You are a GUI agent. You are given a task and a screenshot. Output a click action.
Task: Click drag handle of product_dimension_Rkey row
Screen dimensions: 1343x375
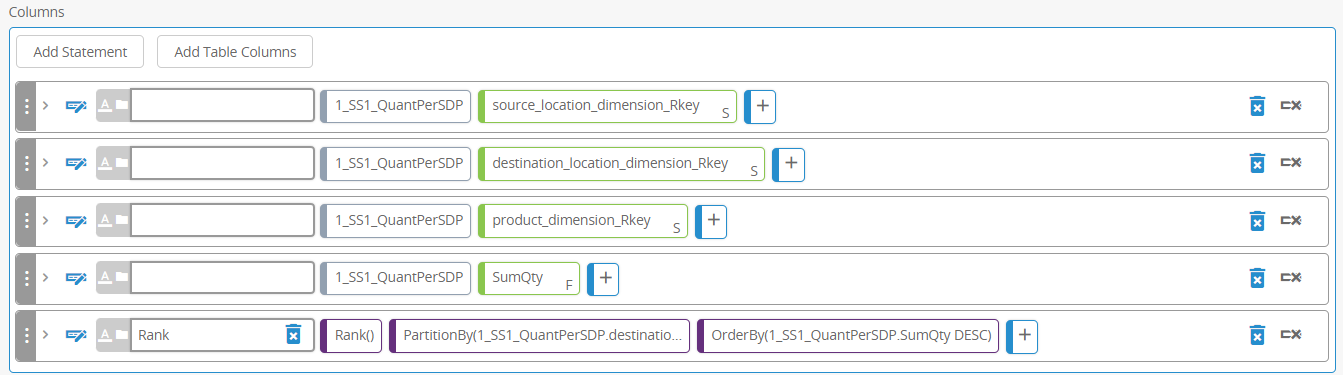click(x=26, y=220)
